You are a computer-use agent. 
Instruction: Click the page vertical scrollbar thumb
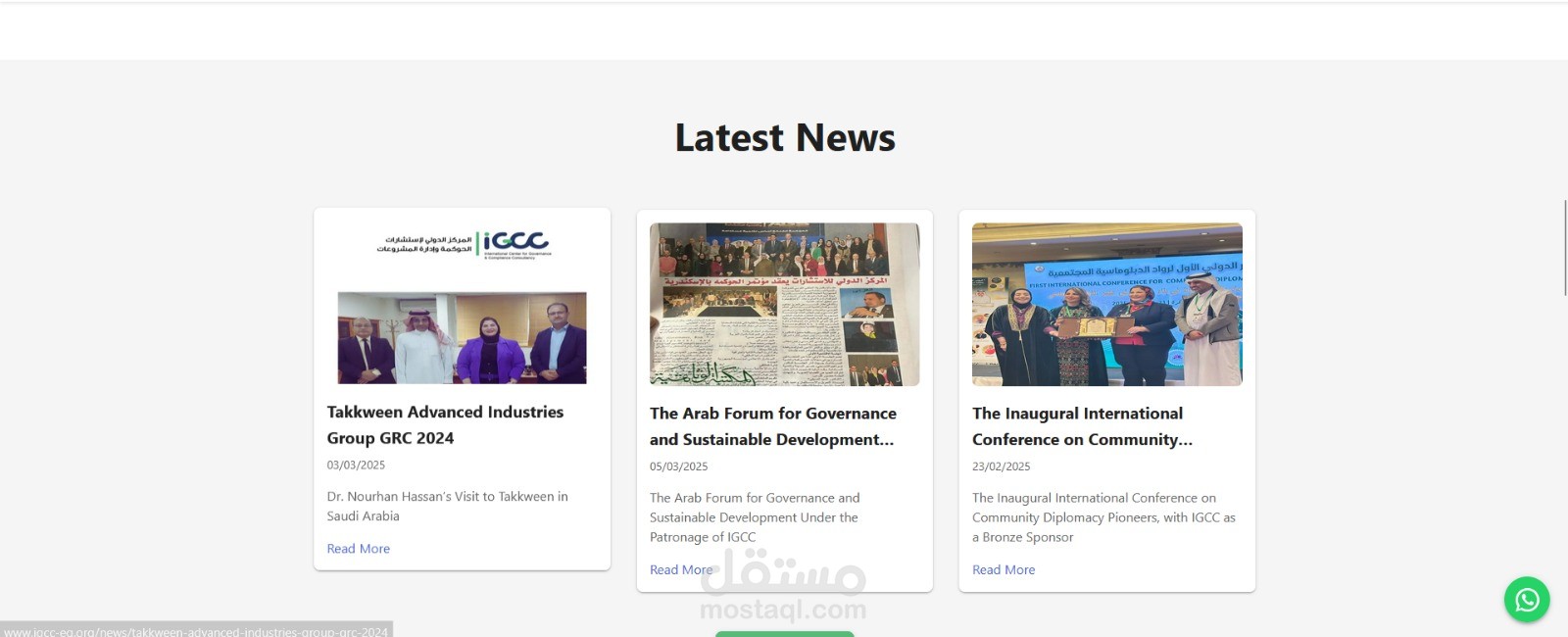[x=1565, y=247]
